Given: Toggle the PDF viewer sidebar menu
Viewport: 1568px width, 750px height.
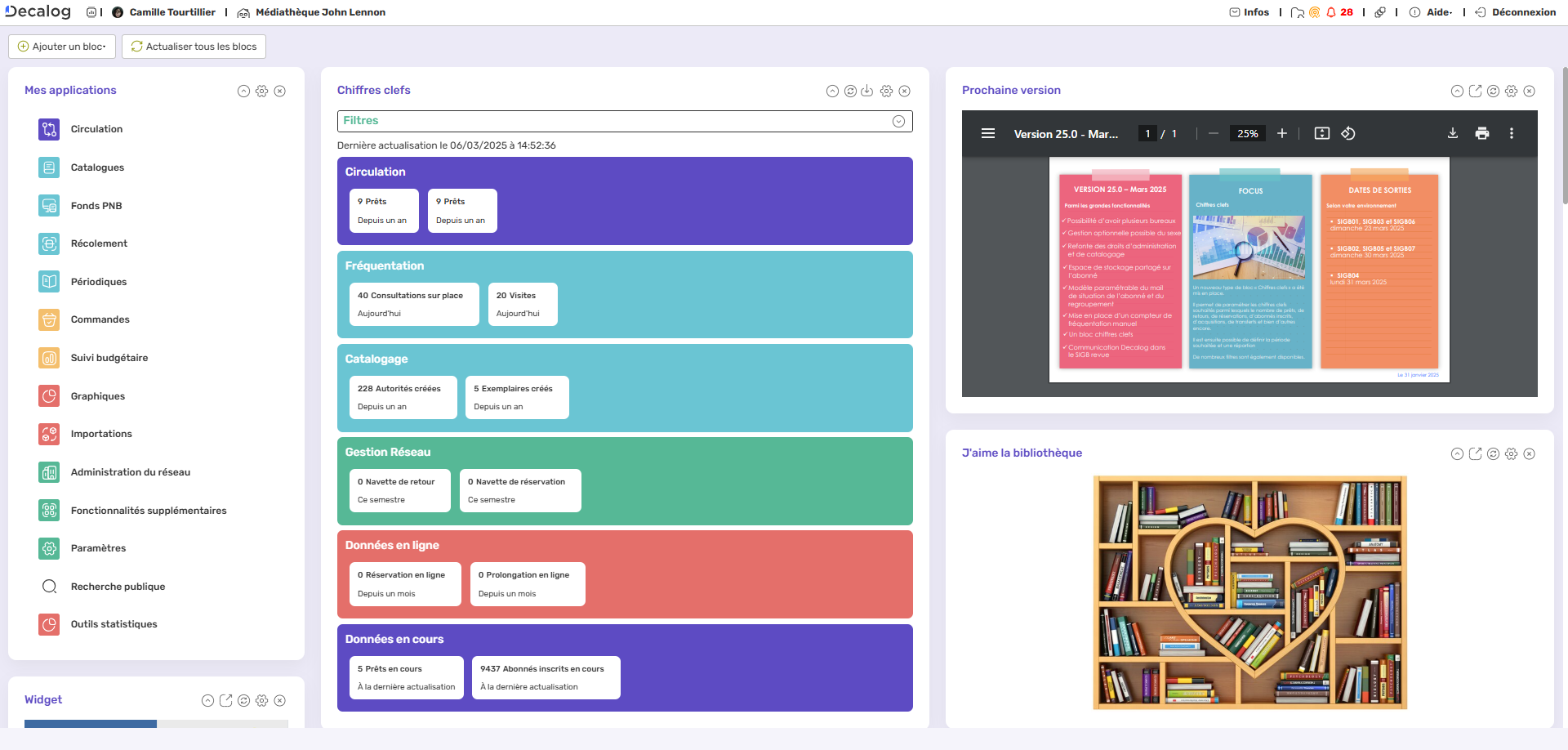Looking at the screenshot, I should pos(987,134).
